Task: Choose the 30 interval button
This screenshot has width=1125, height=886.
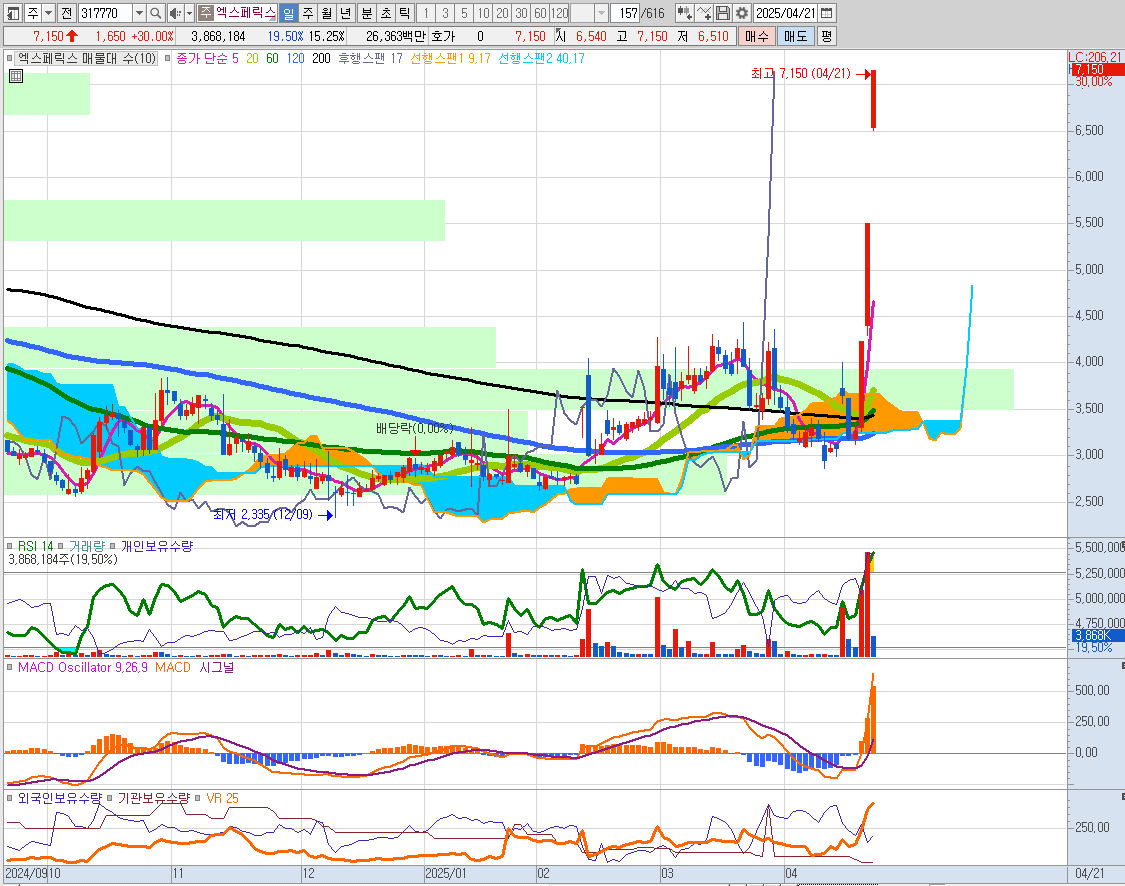Action: pyautogui.click(x=522, y=13)
